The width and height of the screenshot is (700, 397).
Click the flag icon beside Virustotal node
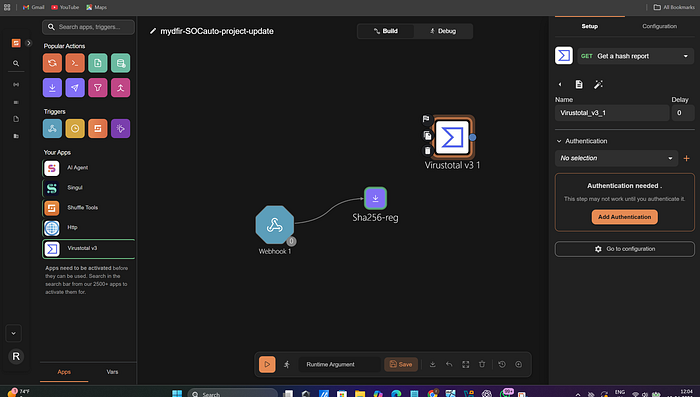click(x=426, y=119)
